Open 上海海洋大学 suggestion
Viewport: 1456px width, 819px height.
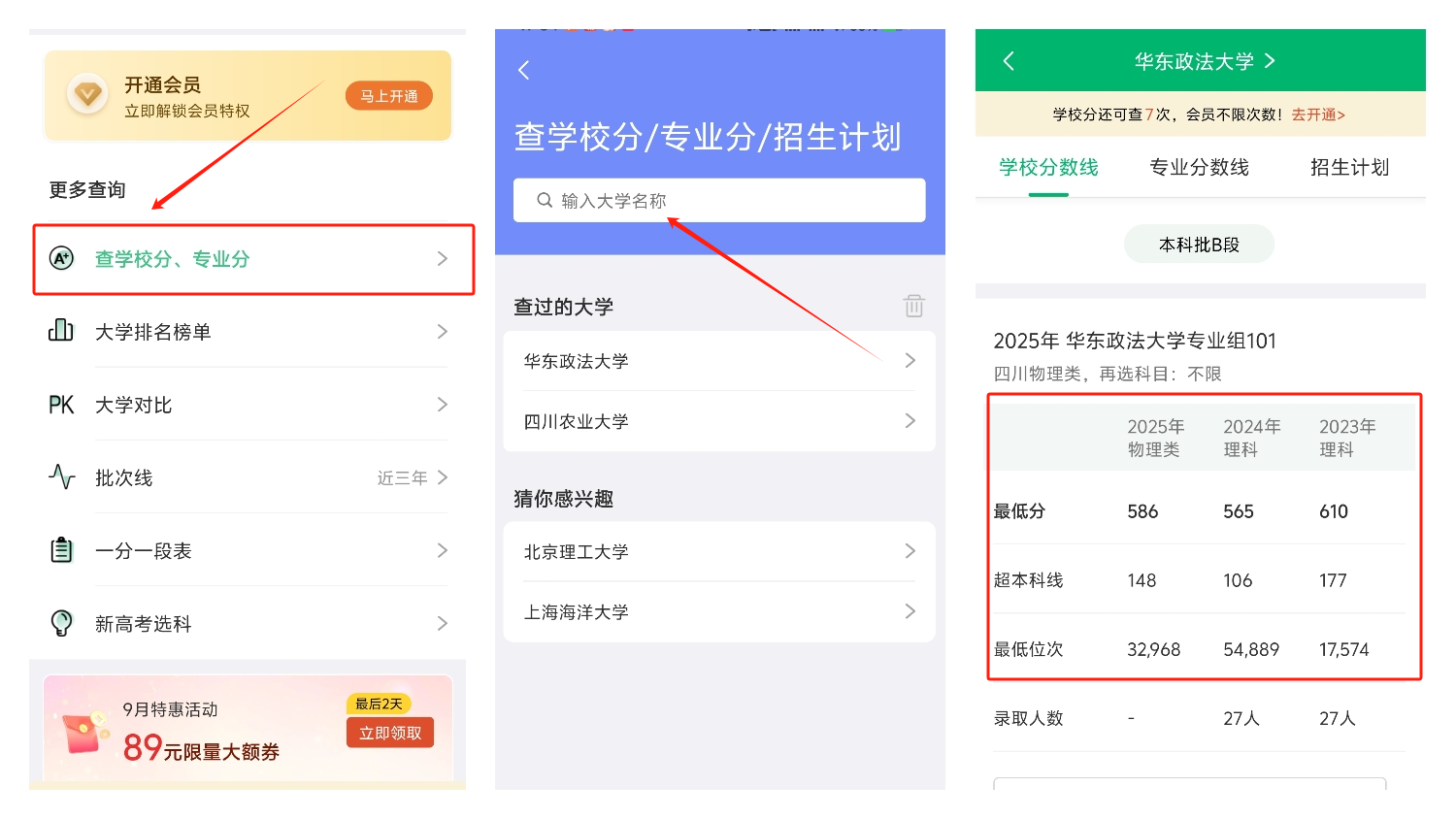(x=718, y=611)
